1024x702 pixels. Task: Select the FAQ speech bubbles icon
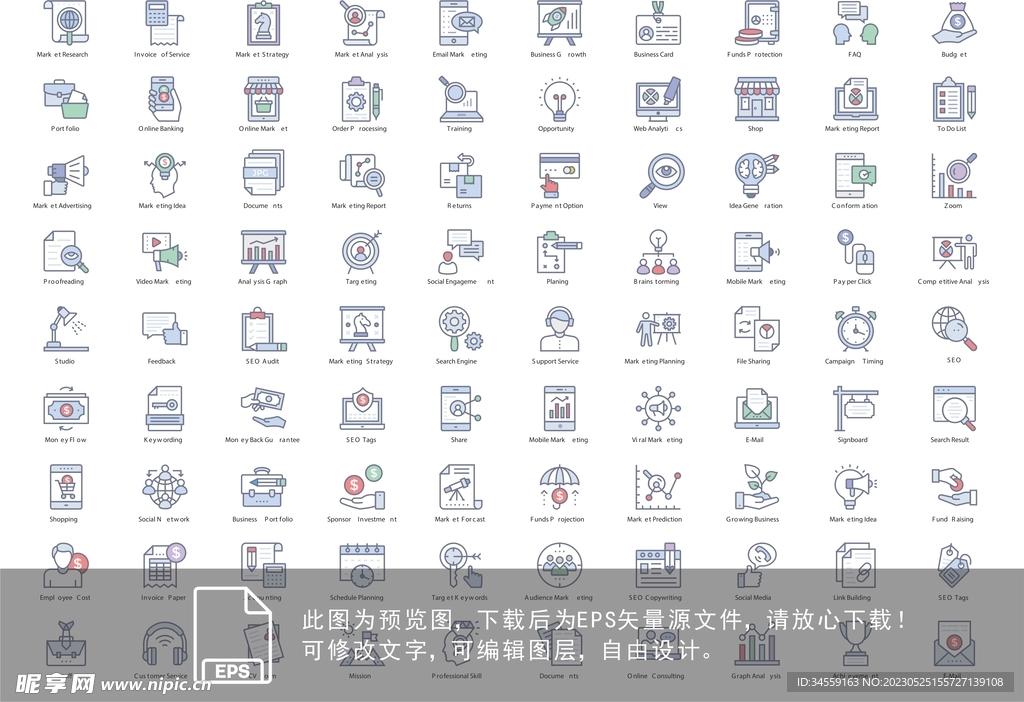854,22
